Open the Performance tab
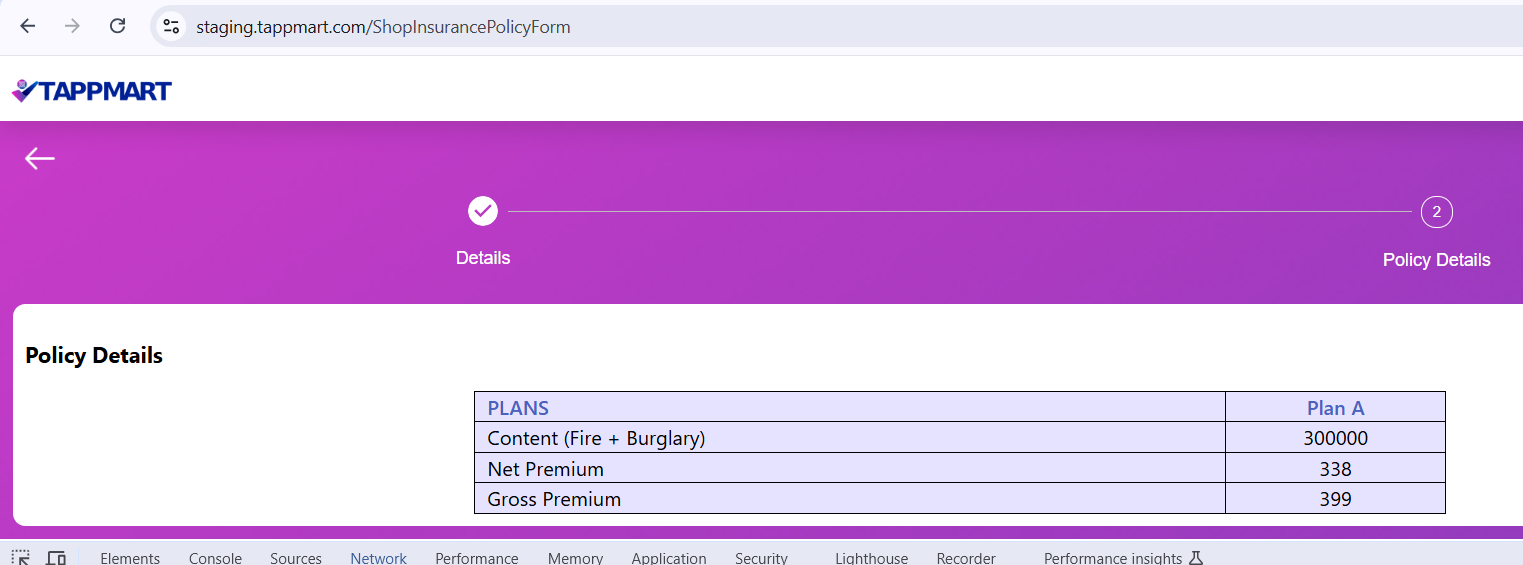This screenshot has width=1523, height=565. [x=477, y=558]
